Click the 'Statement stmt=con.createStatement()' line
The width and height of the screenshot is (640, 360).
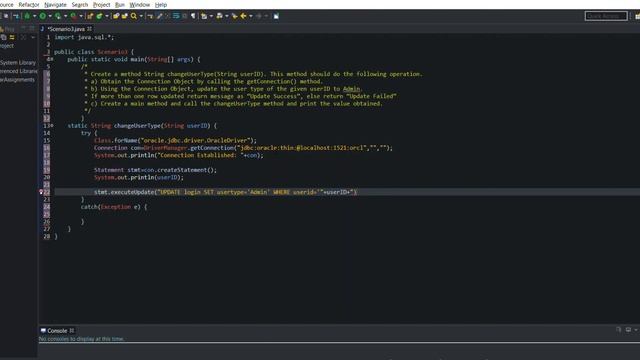coord(155,170)
